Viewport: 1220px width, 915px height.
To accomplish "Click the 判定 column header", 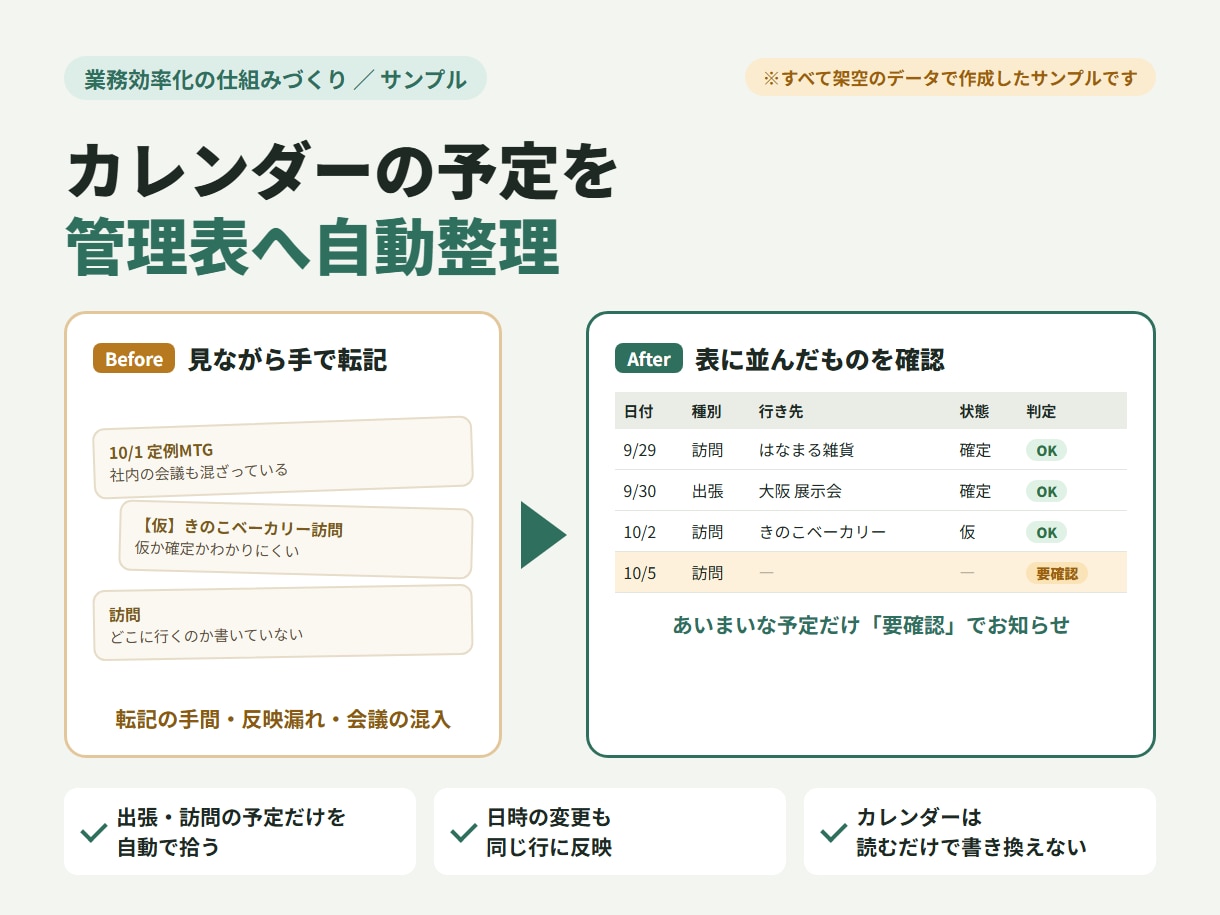I will click(x=1041, y=411).
